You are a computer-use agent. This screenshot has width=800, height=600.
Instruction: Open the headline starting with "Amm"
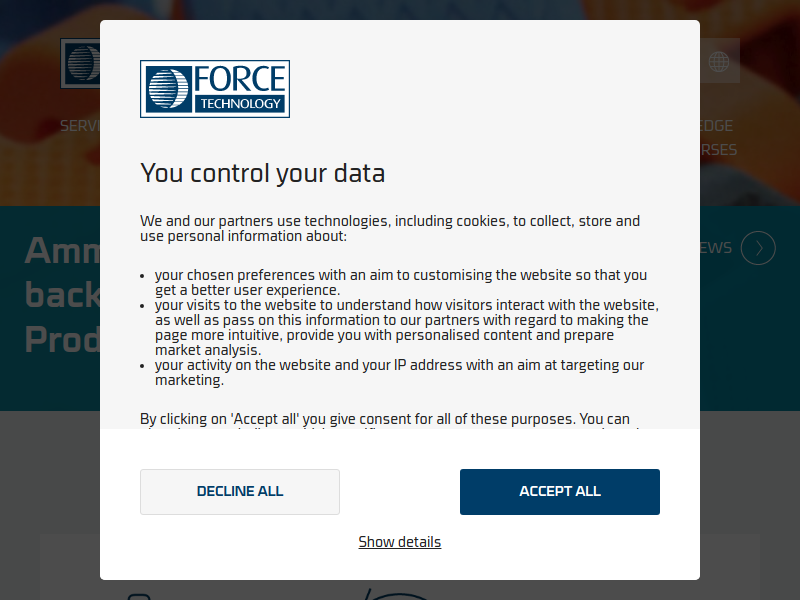pyautogui.click(x=62, y=250)
